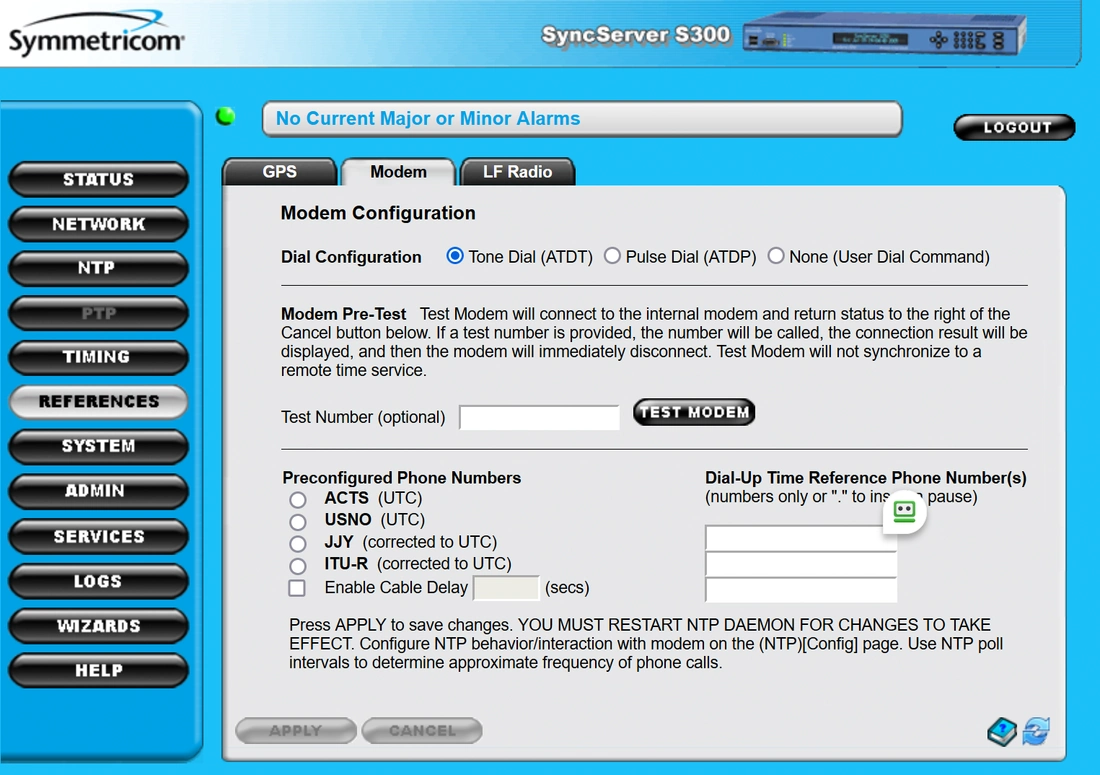The width and height of the screenshot is (1100, 775).
Task: Select ACTS (UTC) phone number
Action: click(x=297, y=499)
